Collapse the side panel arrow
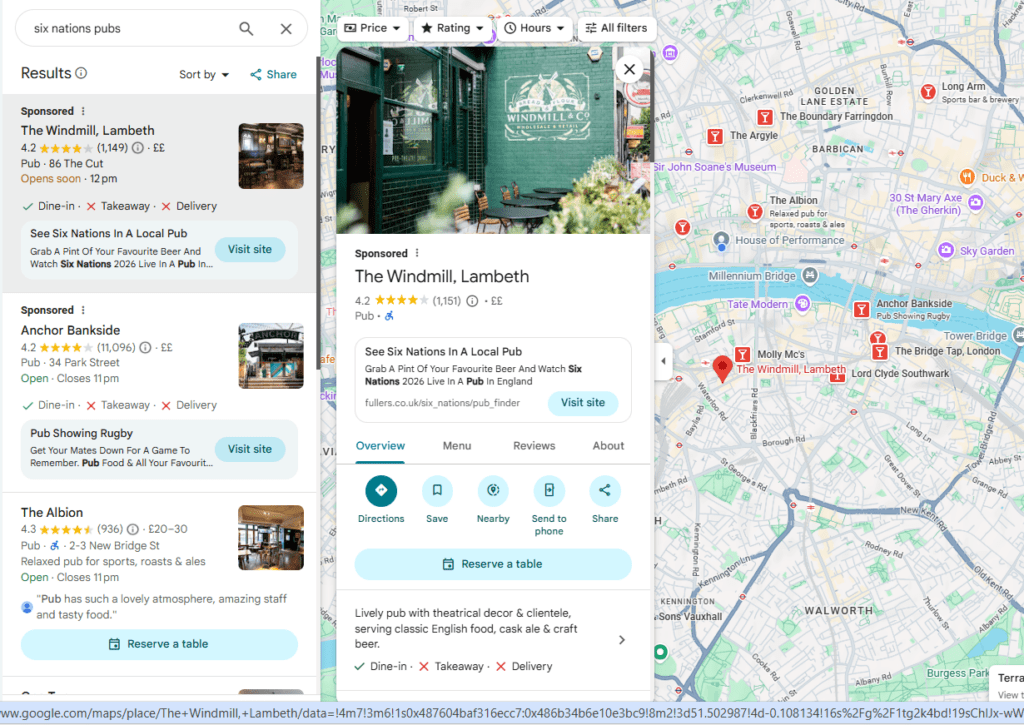1024x725 pixels. point(663,362)
